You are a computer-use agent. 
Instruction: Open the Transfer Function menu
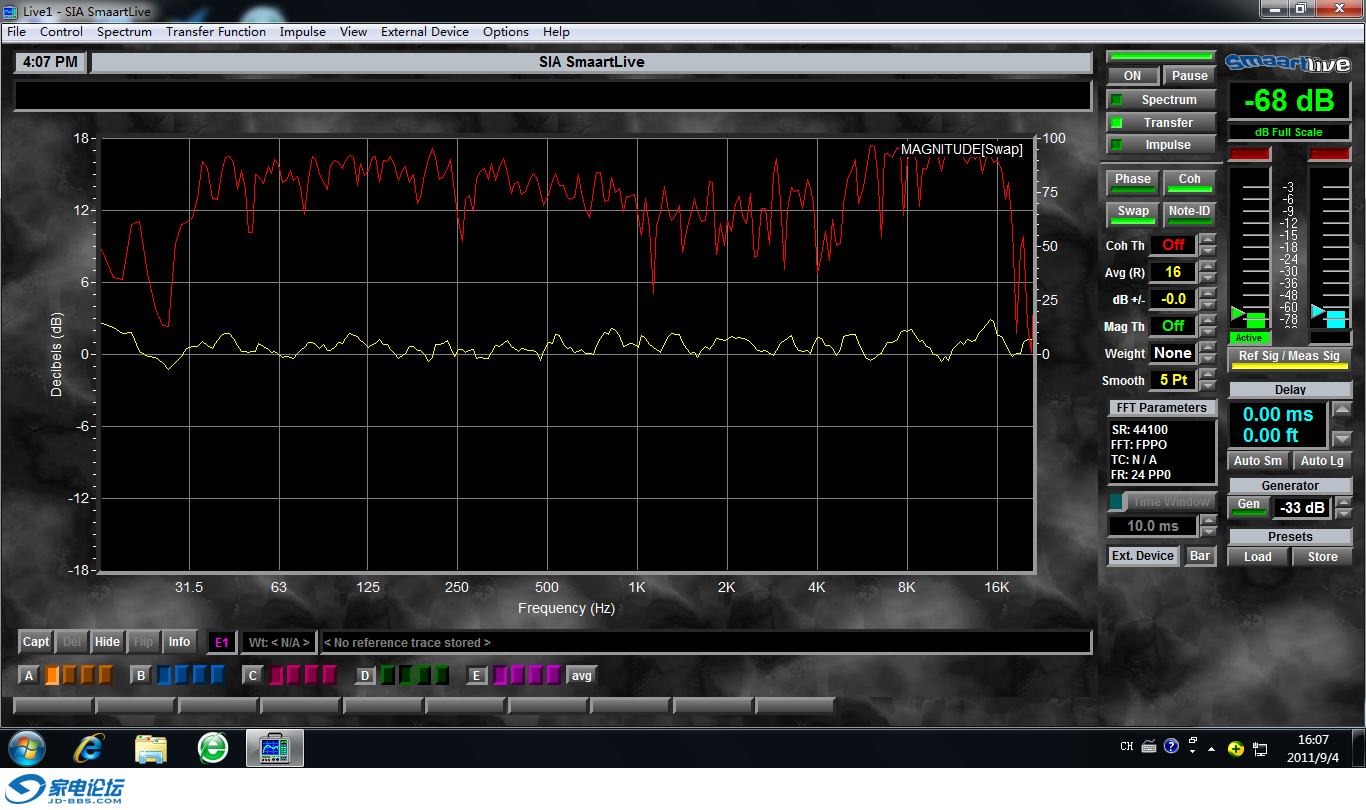pos(216,31)
